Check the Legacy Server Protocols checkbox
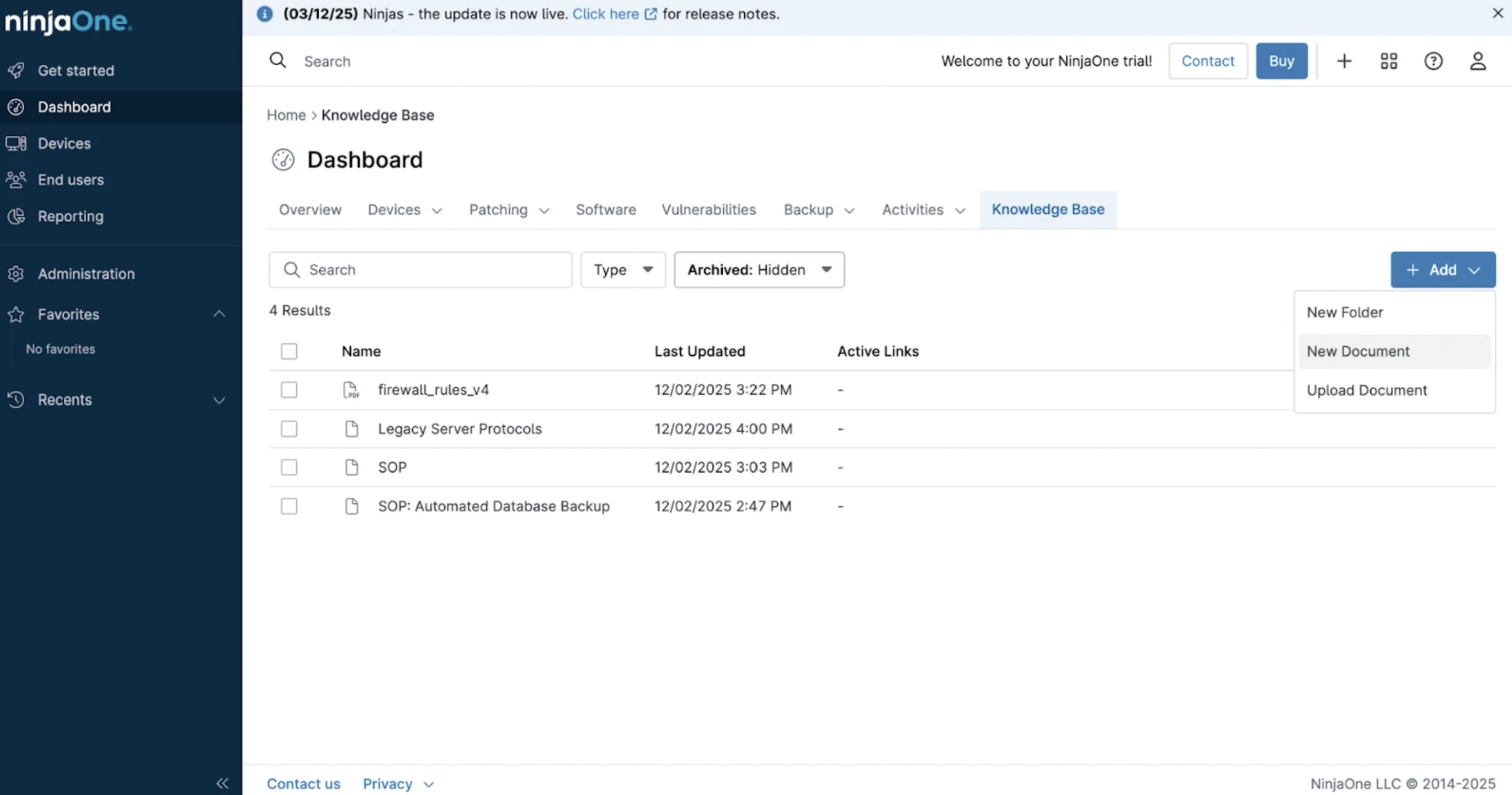This screenshot has width=1512, height=795. [289, 429]
